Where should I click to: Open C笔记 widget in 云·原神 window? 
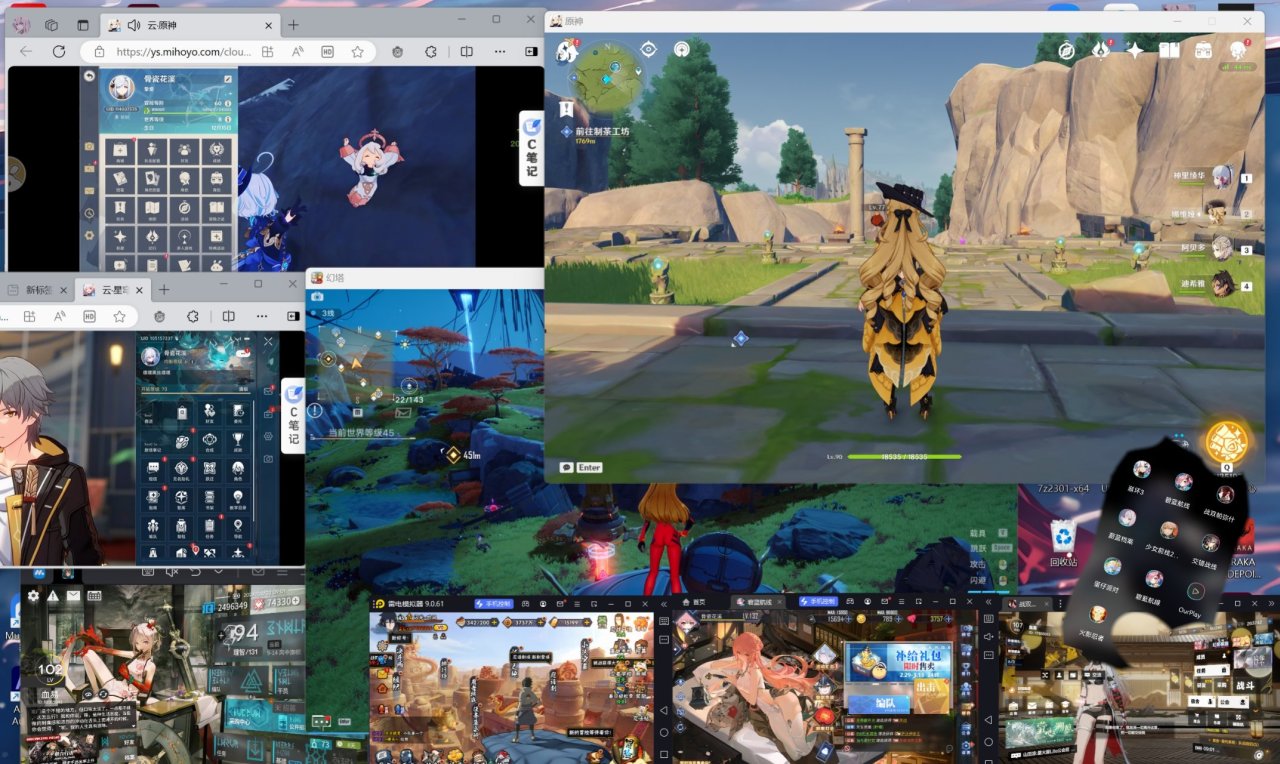tap(531, 149)
